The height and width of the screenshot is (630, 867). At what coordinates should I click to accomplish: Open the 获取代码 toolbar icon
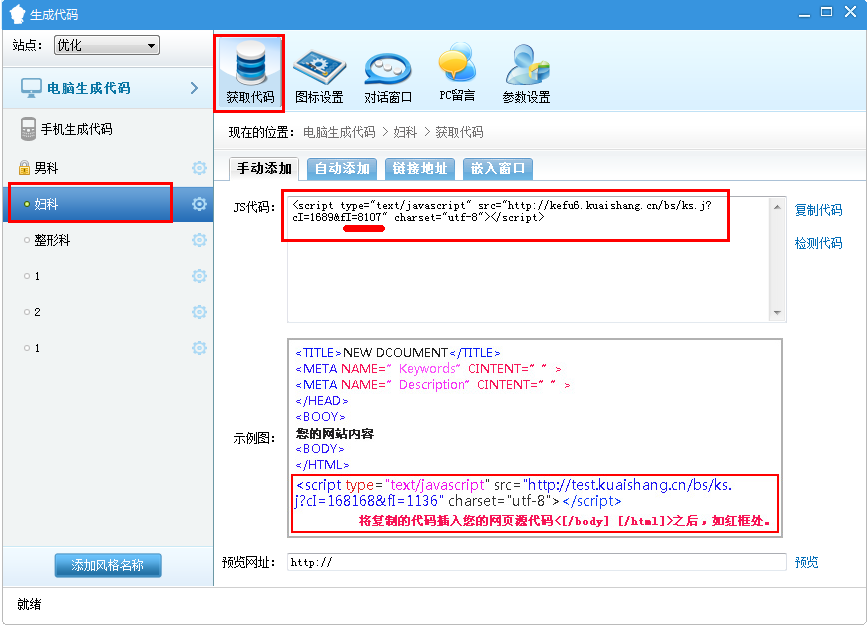point(249,73)
